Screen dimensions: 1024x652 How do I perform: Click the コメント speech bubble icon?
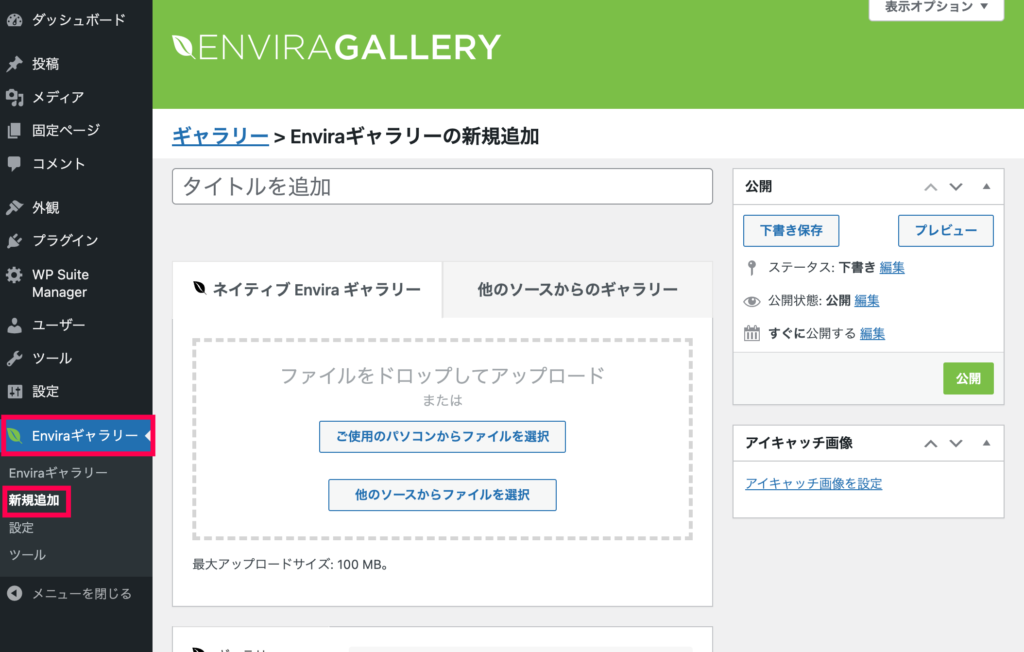pyautogui.click(x=14, y=163)
